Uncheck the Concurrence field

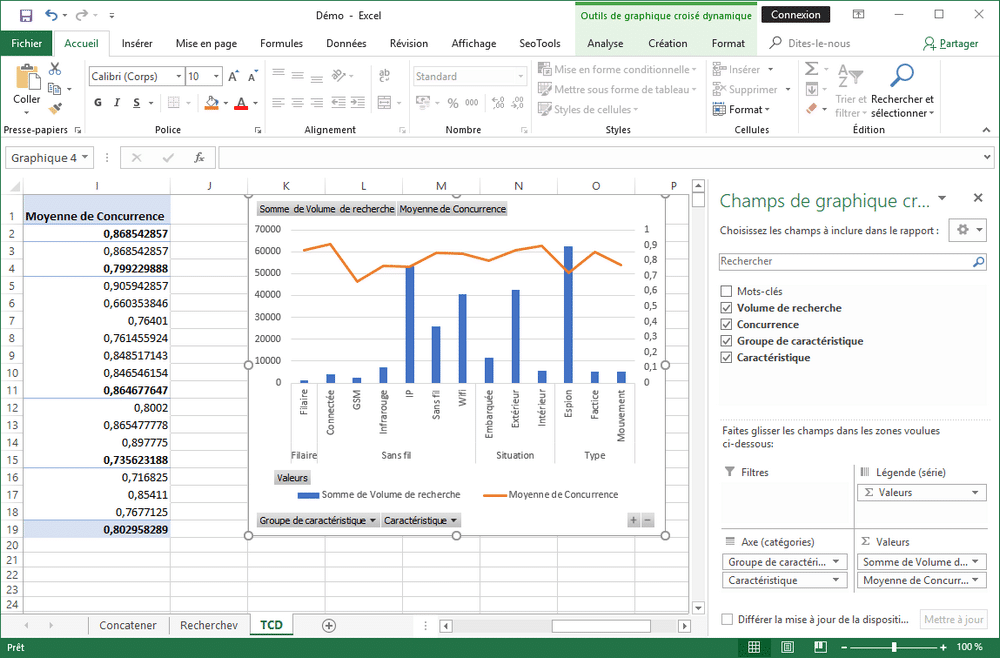[x=726, y=325]
